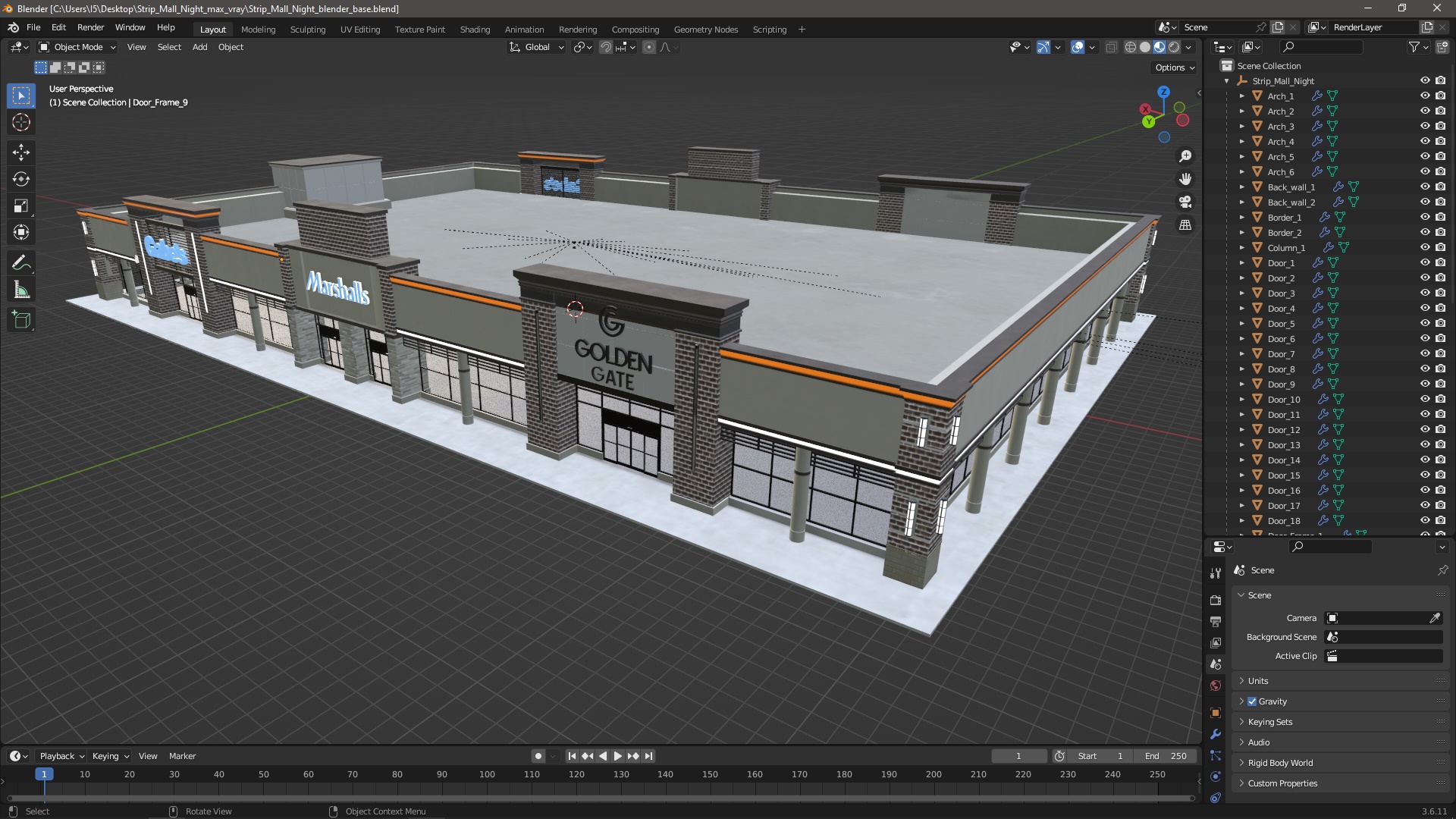The width and height of the screenshot is (1456, 819).
Task: Toggle snapping magnet
Action: pyautogui.click(x=605, y=47)
